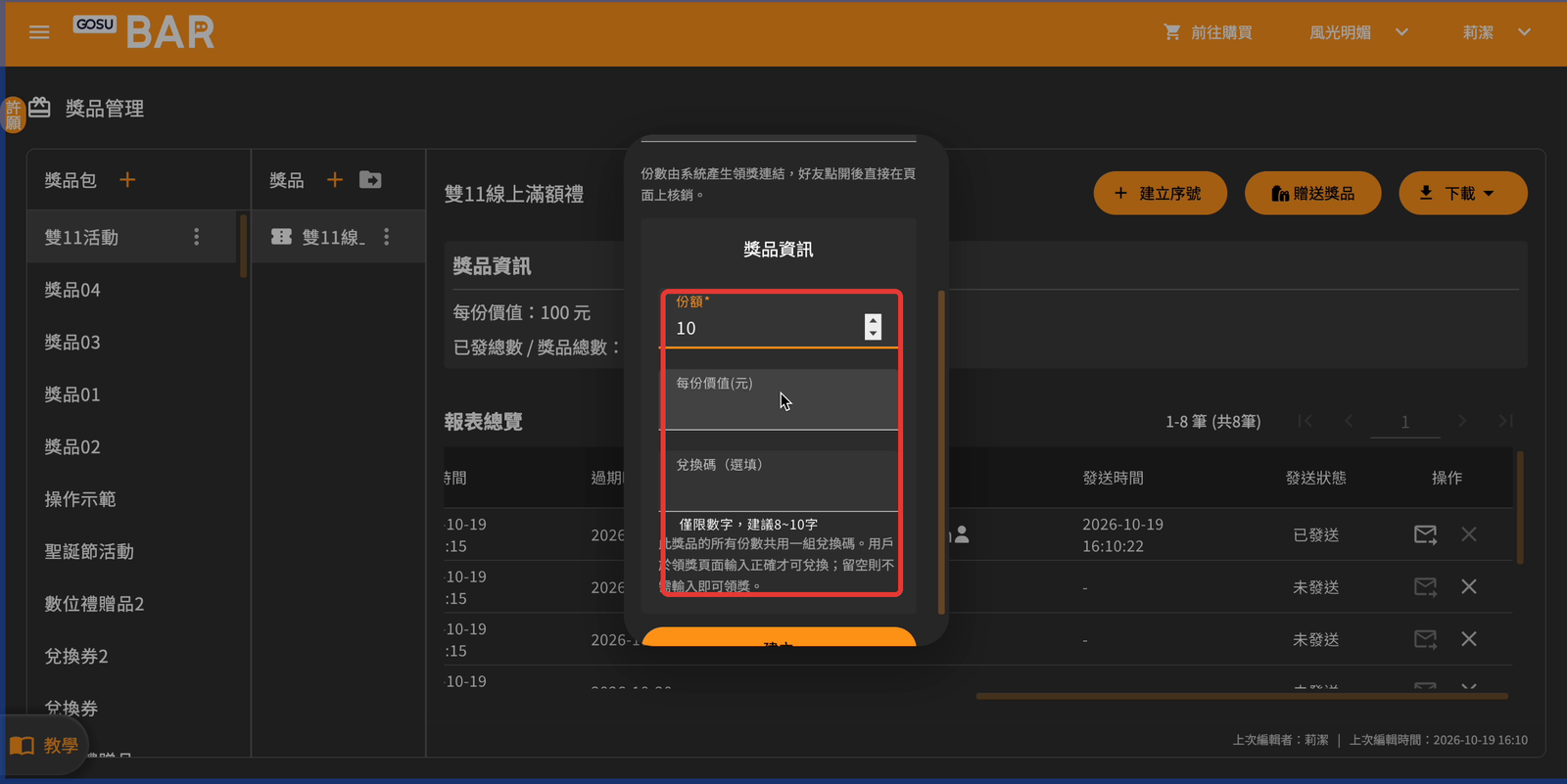Click the 份額 number input field
The height and width of the screenshot is (784, 1567).
pos(779,320)
